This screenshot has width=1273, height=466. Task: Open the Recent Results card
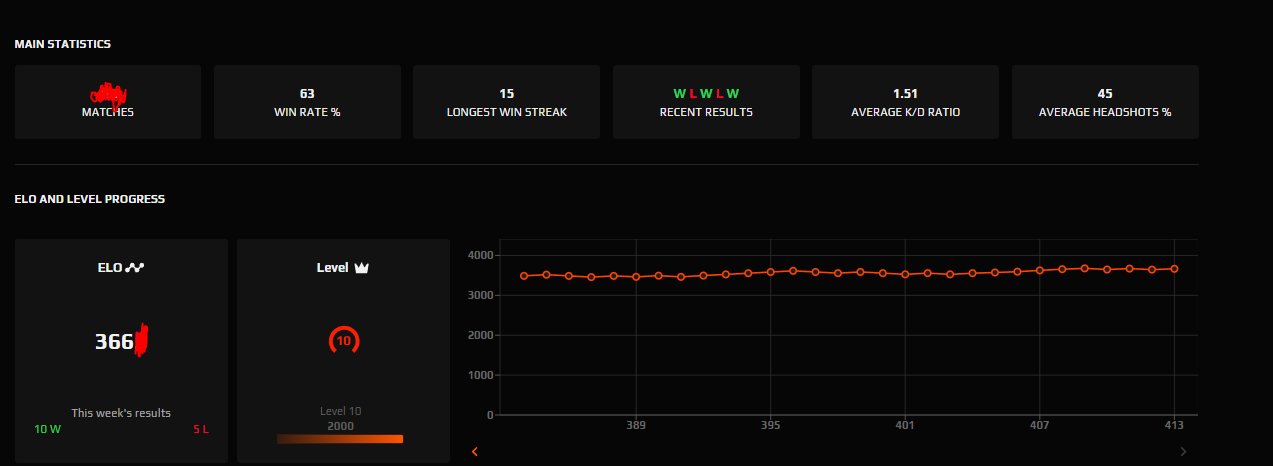(x=706, y=102)
